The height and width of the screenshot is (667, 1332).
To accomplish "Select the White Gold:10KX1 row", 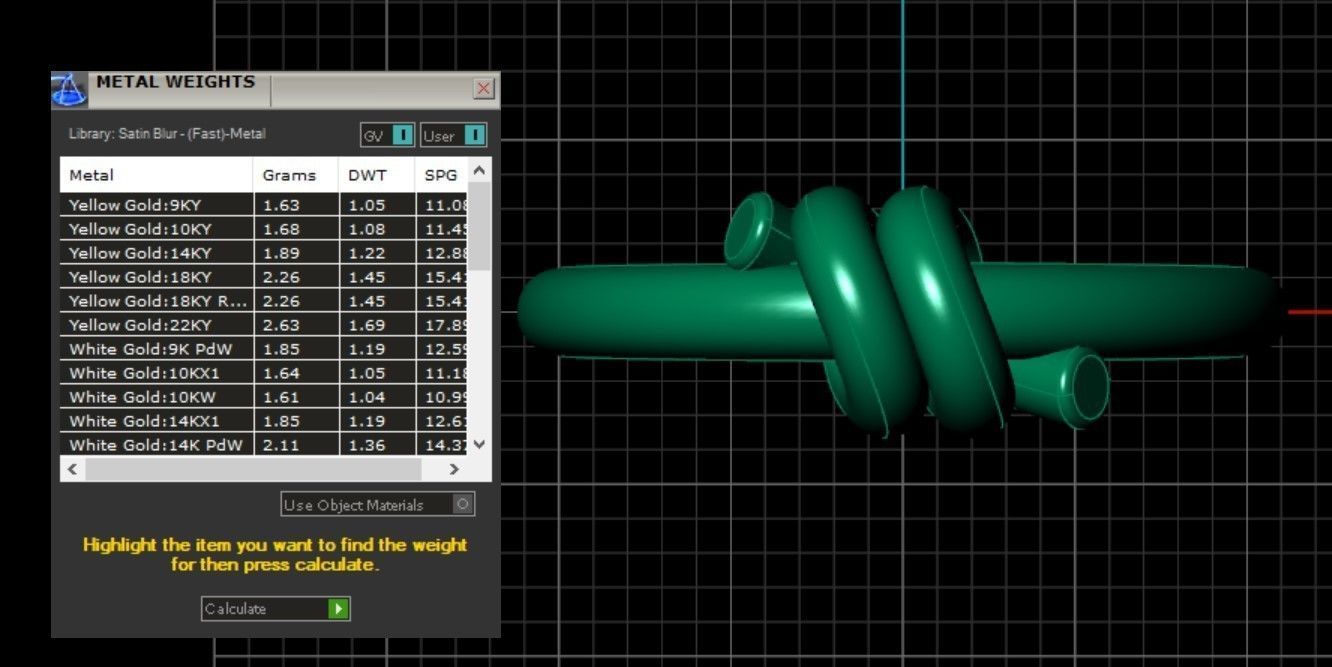I will click(264, 373).
